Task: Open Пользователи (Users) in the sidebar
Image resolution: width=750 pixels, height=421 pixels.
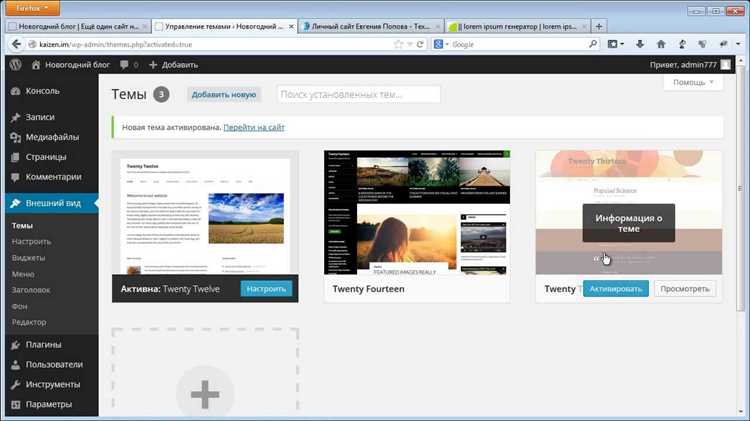Action: pyautogui.click(x=54, y=365)
